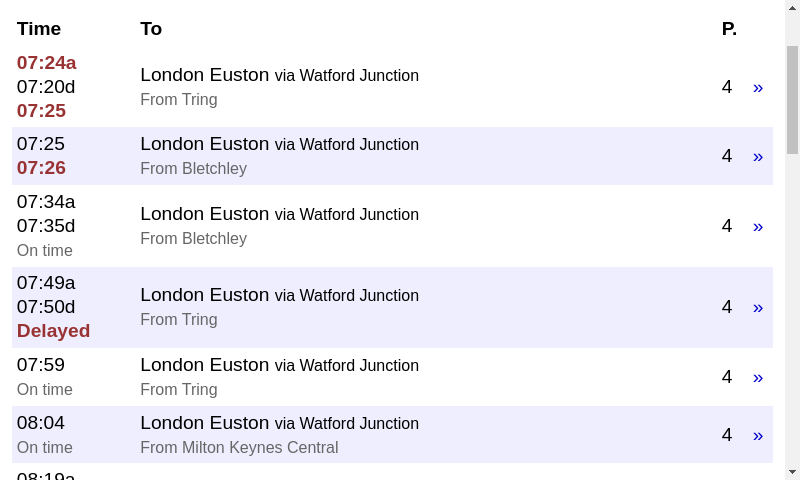Click the » arrow on 07:25 Bletchley row
Screen dimensions: 800x480
[758, 156]
